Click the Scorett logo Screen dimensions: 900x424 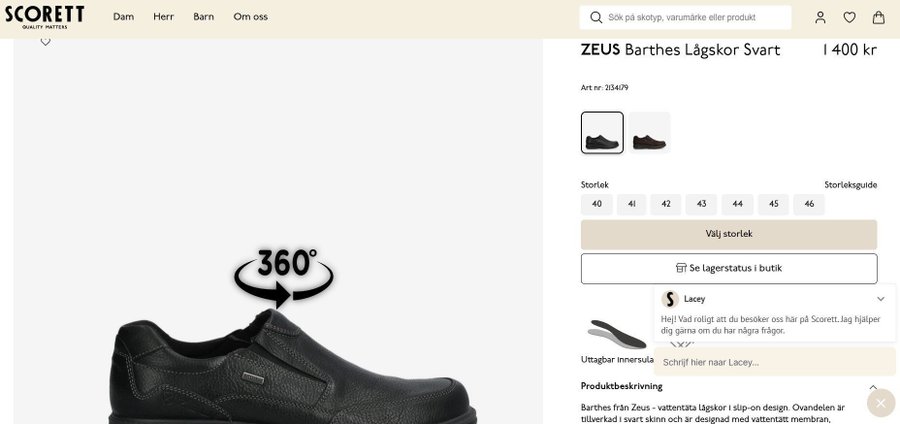point(44,16)
